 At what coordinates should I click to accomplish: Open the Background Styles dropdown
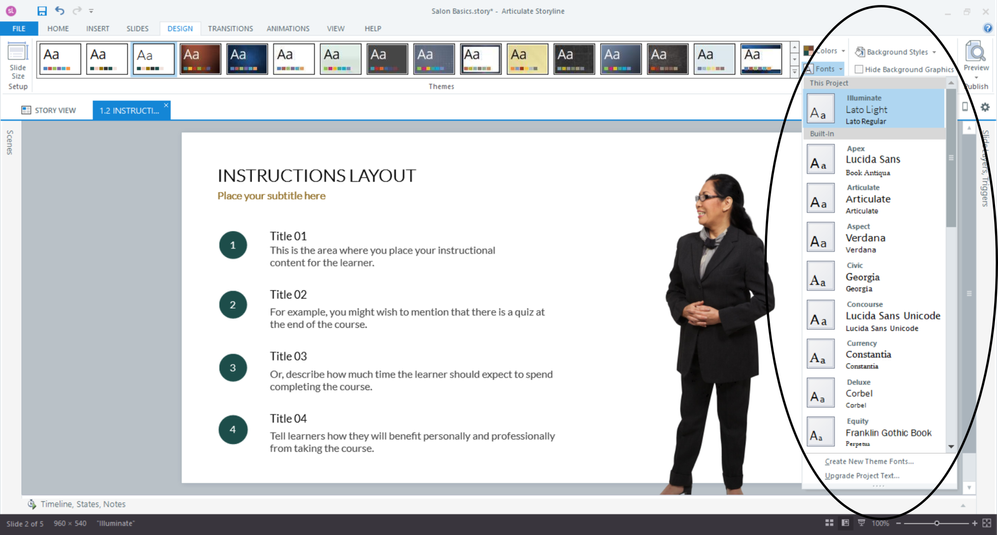(896, 52)
